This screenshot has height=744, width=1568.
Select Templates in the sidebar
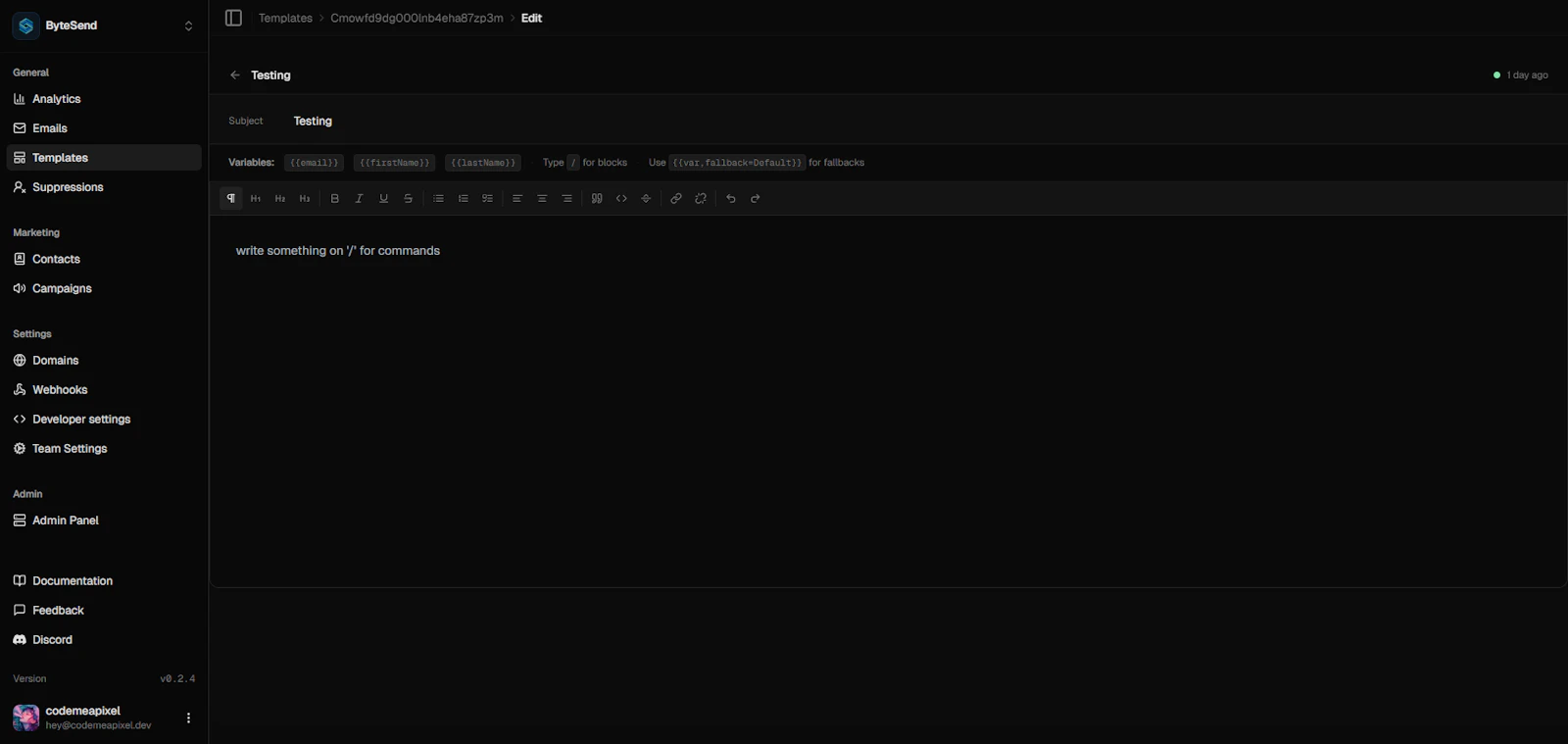pyautogui.click(x=104, y=158)
